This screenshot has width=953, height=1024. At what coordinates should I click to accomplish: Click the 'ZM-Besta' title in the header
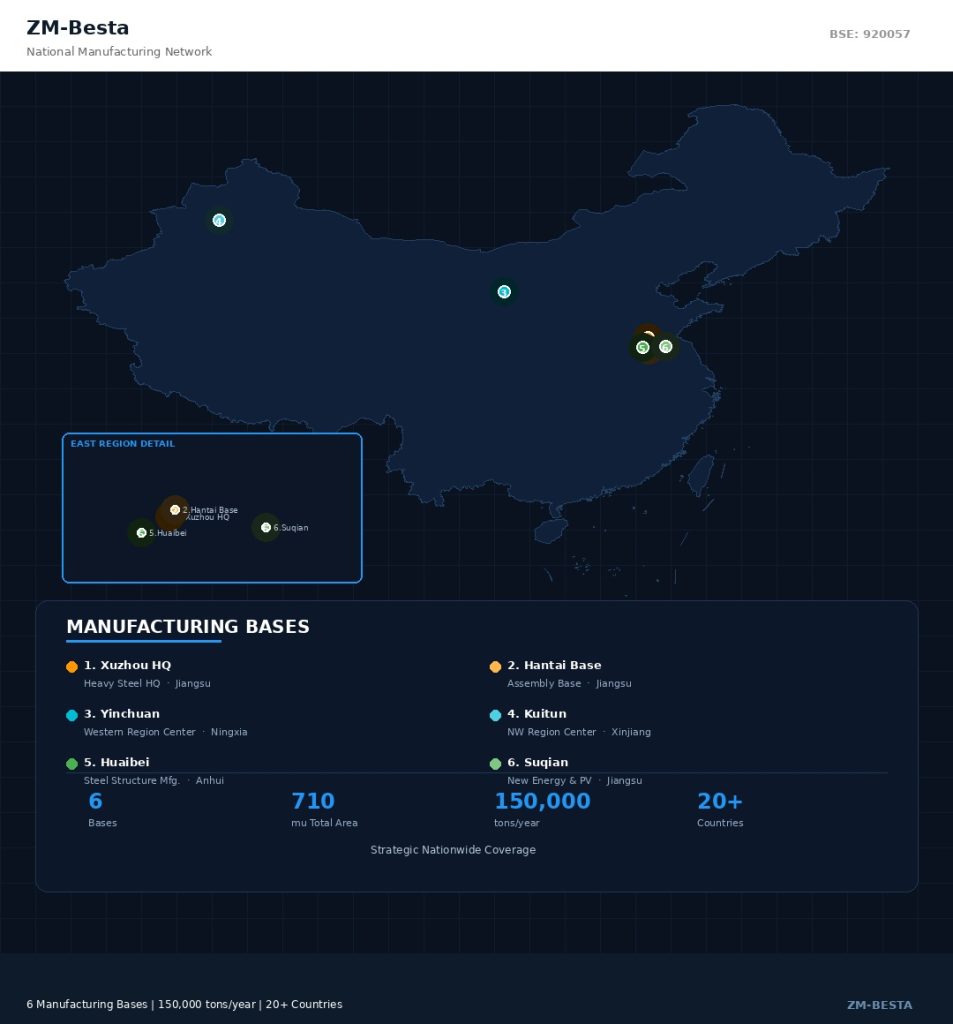pyautogui.click(x=78, y=28)
